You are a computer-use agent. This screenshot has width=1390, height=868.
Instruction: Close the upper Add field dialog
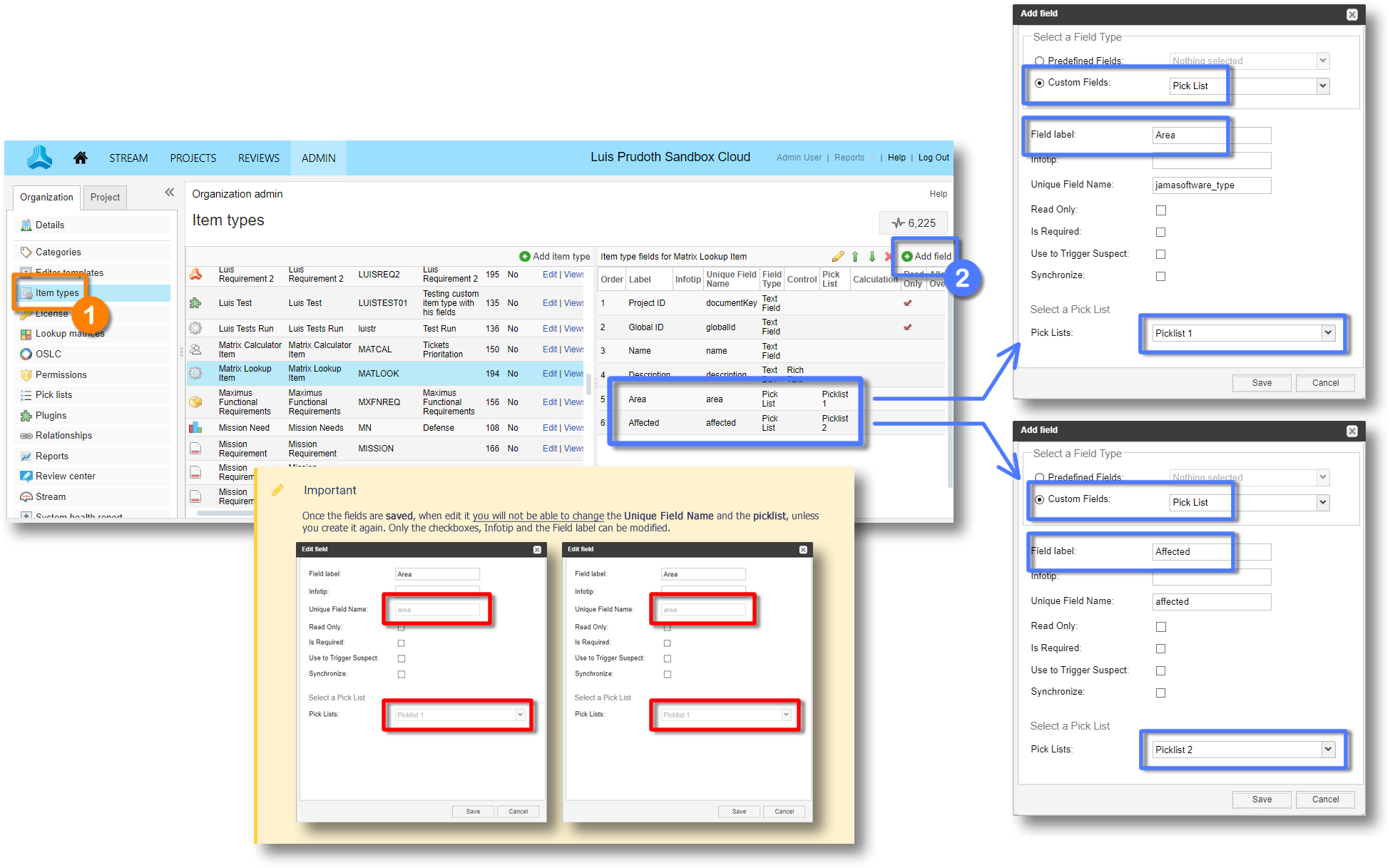pyautogui.click(x=1351, y=14)
